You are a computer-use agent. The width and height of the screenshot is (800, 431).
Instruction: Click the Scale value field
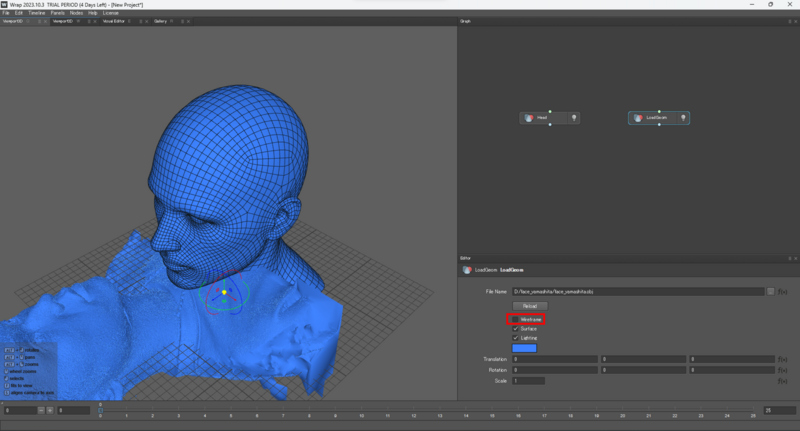pyautogui.click(x=529, y=381)
